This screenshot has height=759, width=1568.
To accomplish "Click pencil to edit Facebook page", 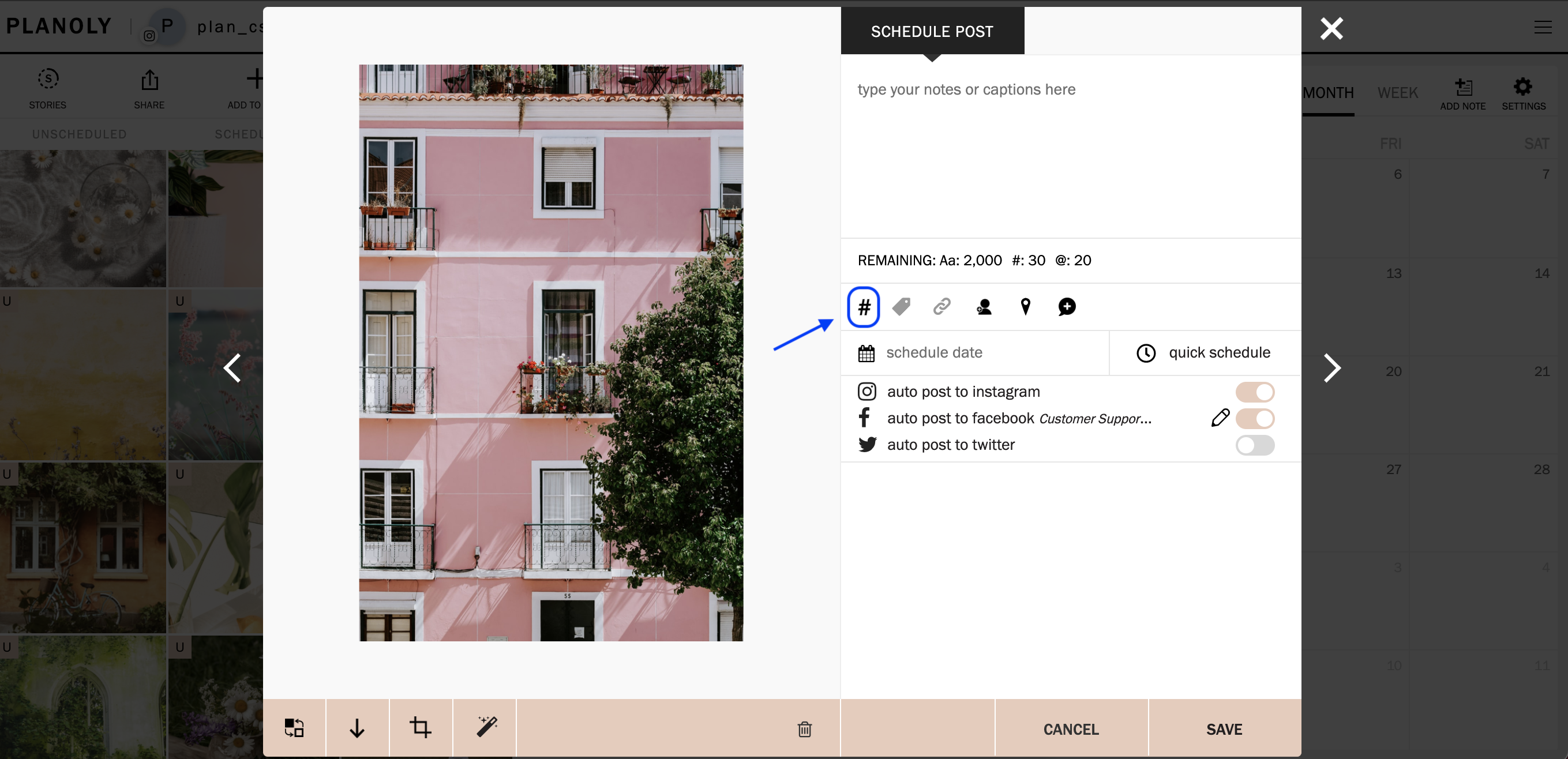I will tap(1220, 418).
